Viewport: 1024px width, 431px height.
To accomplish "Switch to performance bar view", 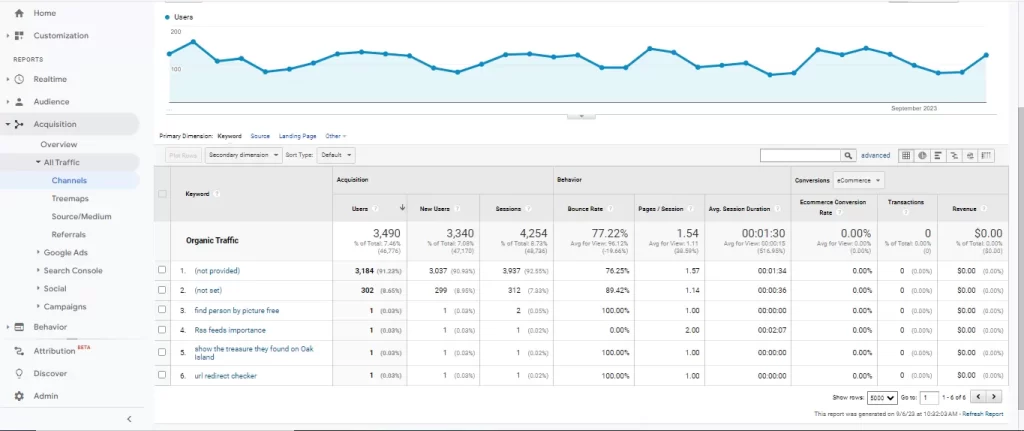I will [938, 156].
